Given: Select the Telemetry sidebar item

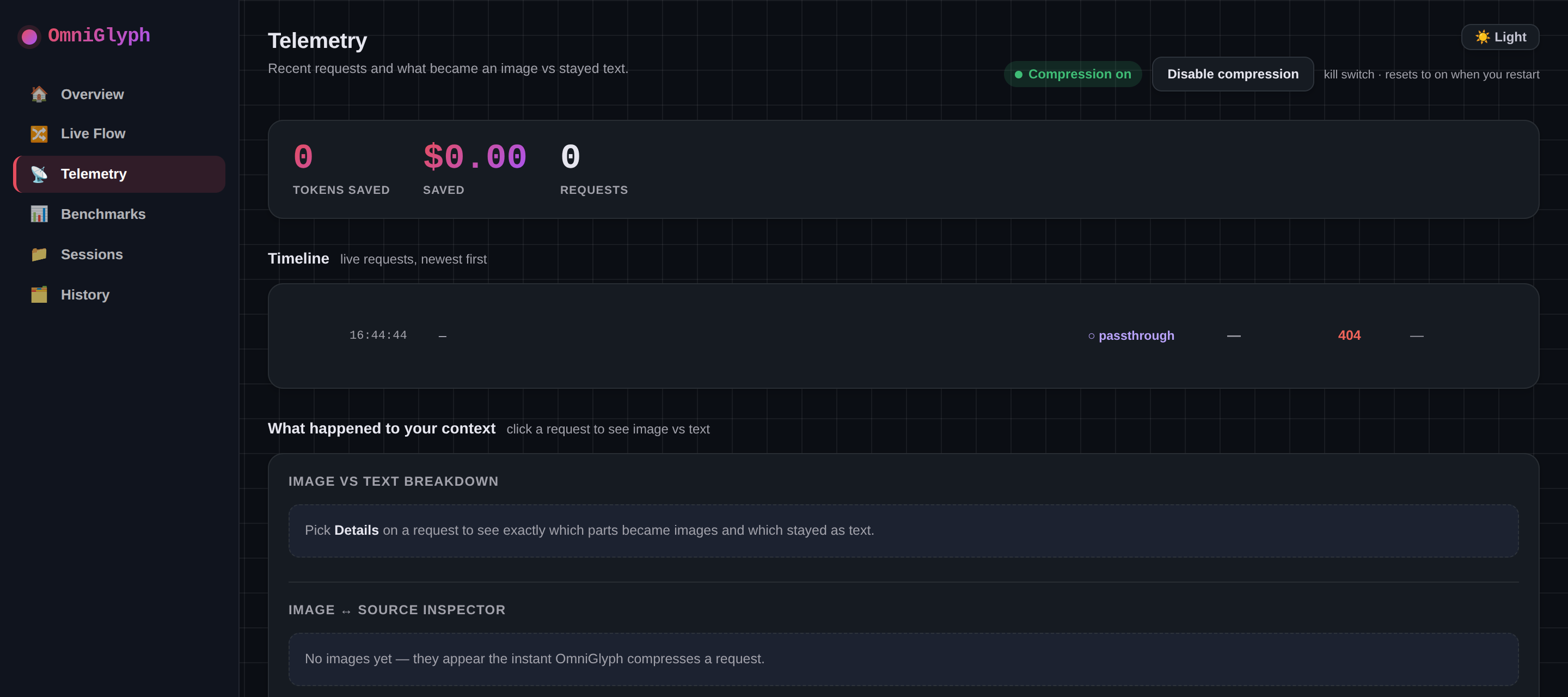Looking at the screenshot, I should (x=119, y=174).
